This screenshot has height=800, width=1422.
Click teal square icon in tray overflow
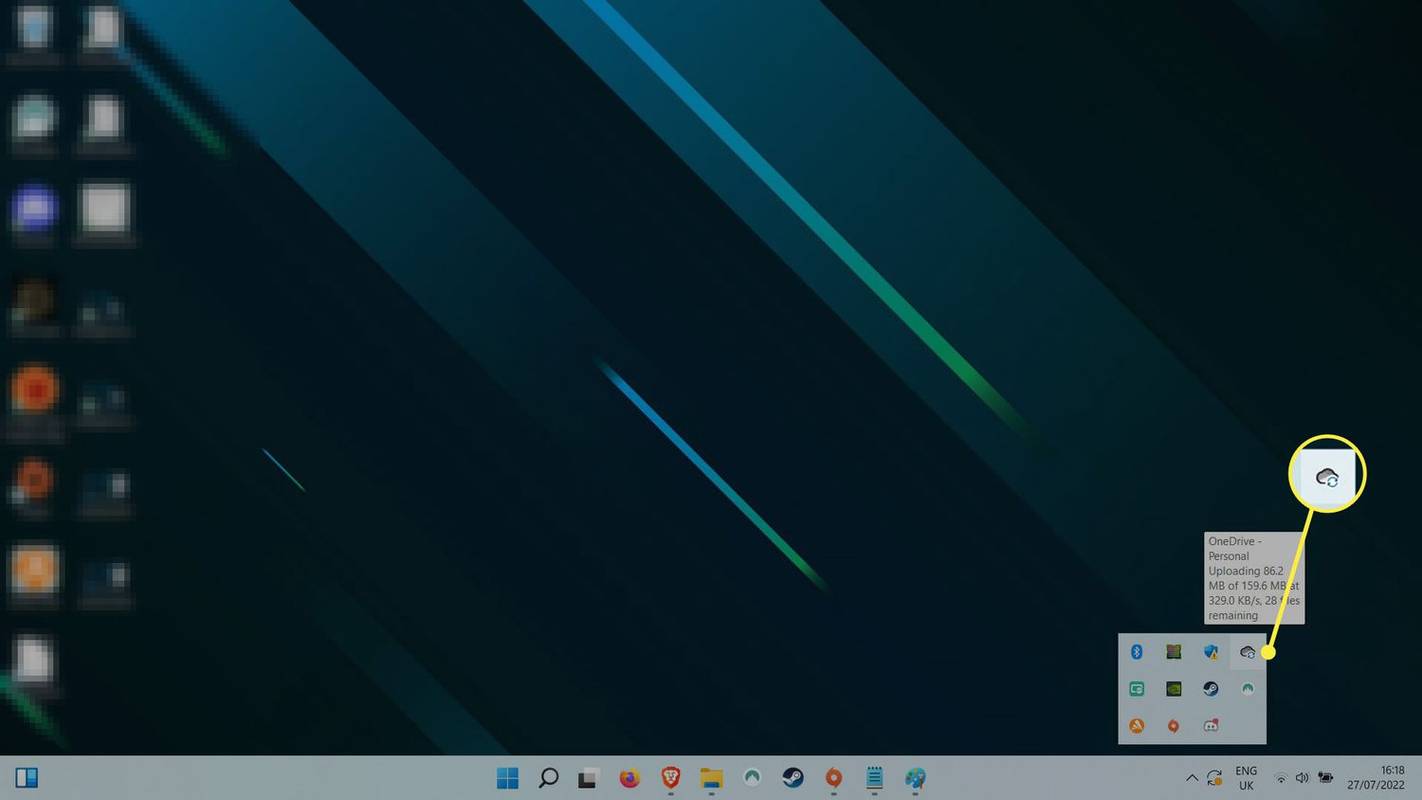[x=1136, y=689]
